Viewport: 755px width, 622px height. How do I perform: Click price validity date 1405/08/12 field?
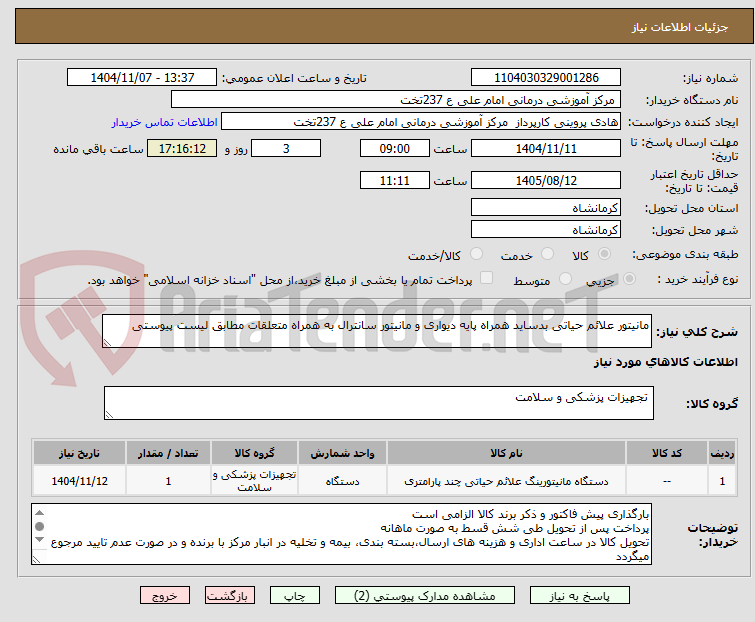click(546, 181)
